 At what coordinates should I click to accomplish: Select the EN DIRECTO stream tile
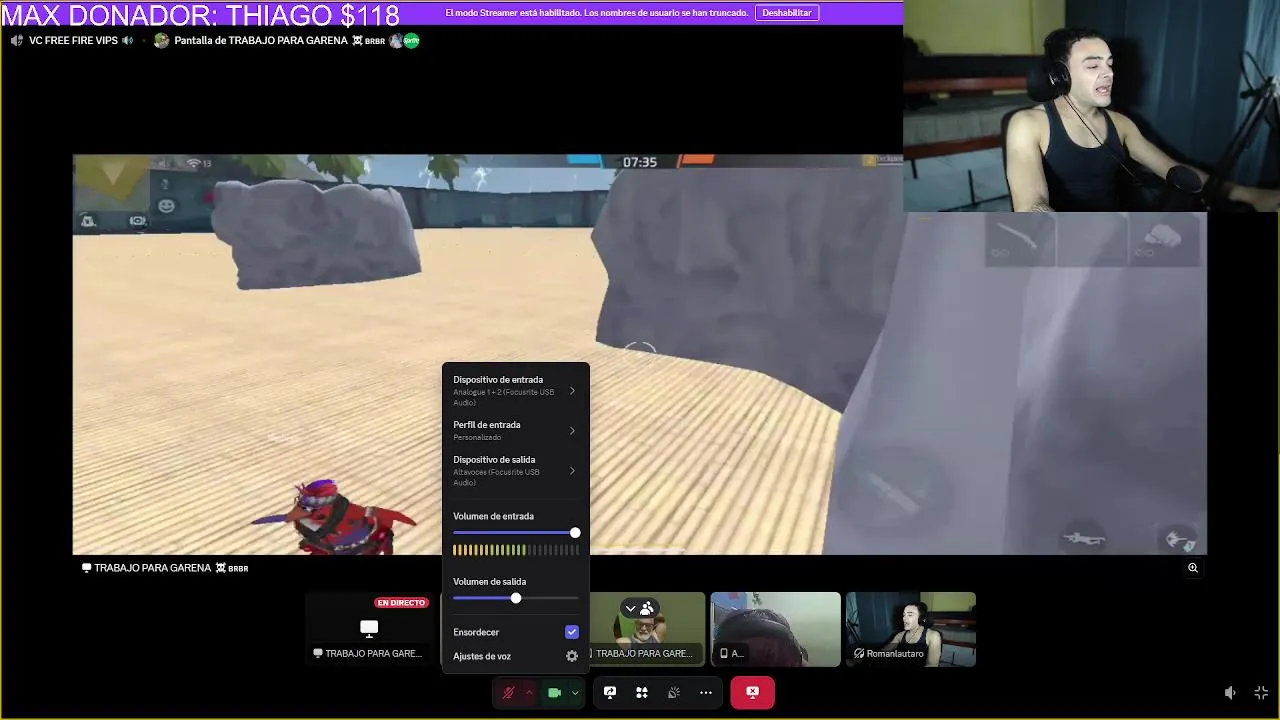pos(369,628)
